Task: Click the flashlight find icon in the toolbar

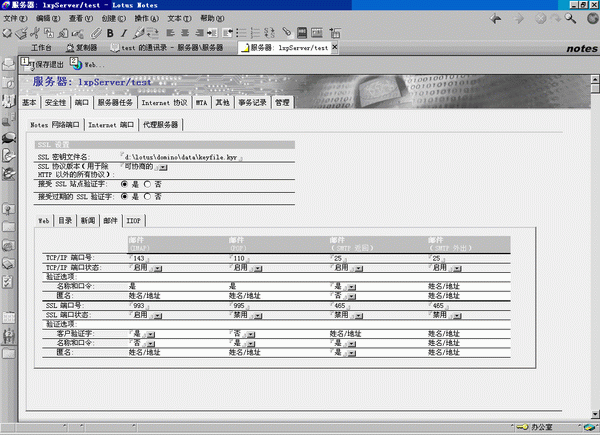Action: (287, 33)
